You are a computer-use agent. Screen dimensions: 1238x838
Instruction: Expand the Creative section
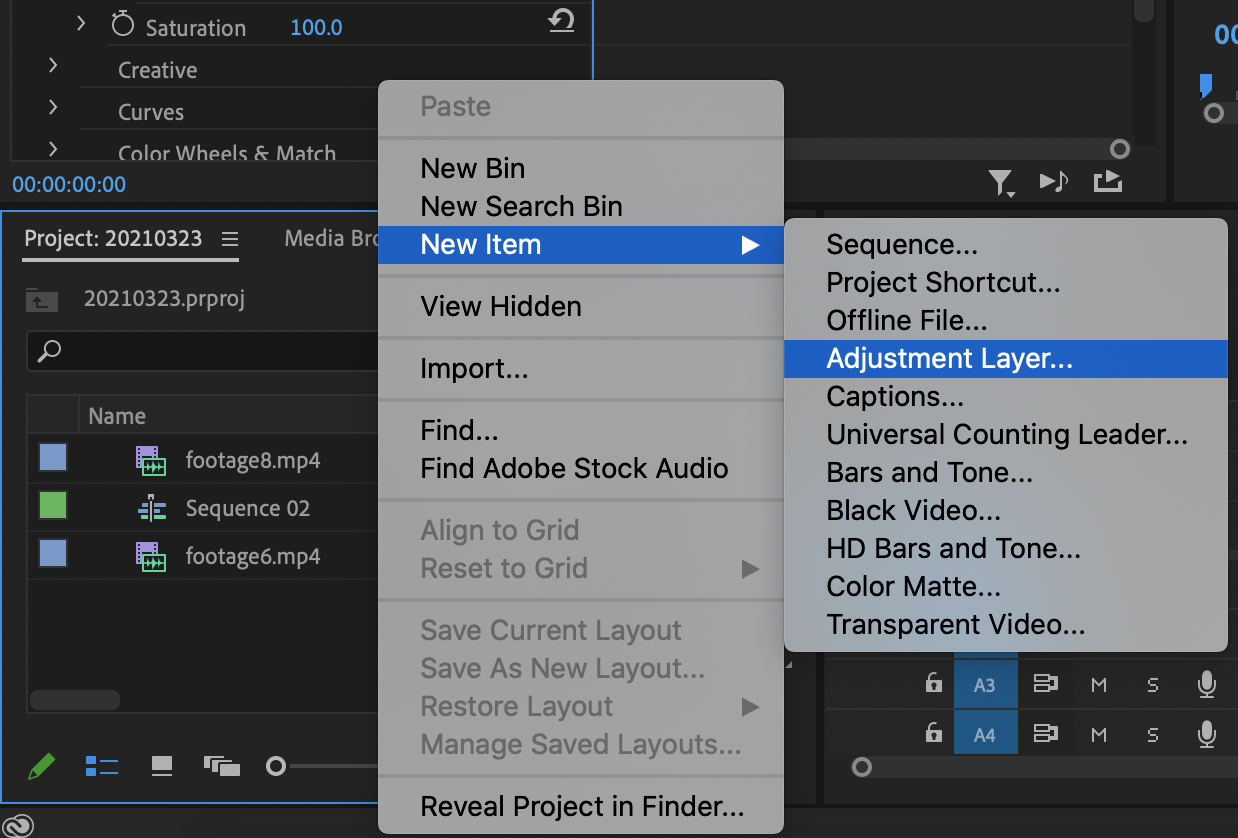pyautogui.click(x=53, y=66)
